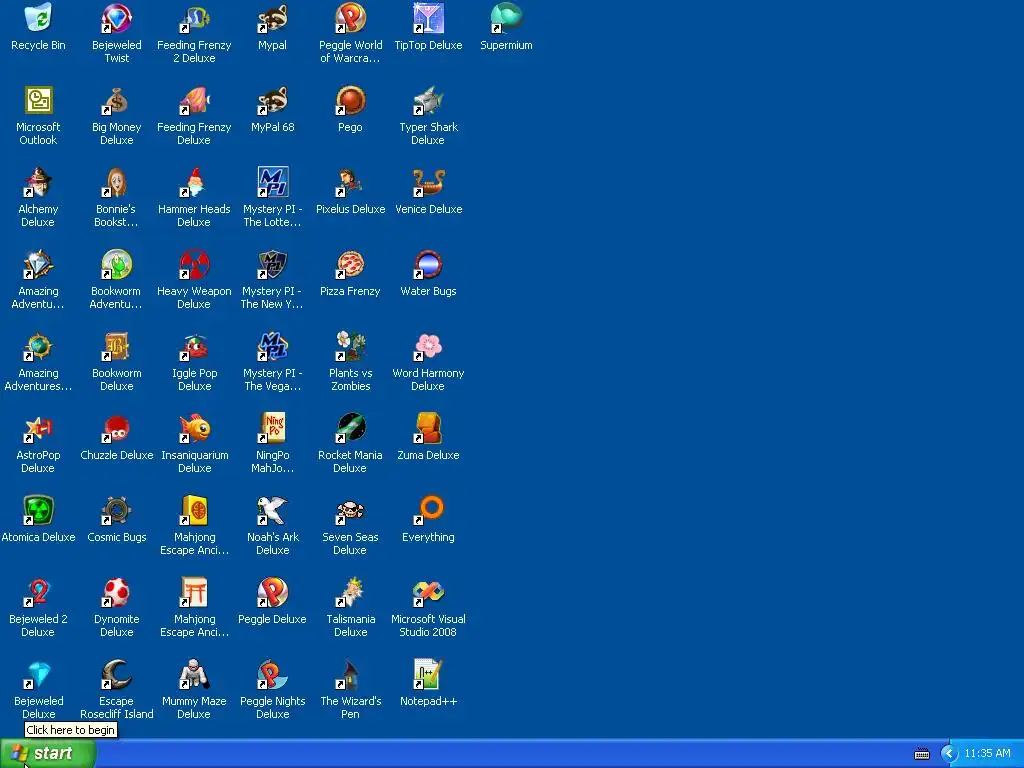This screenshot has height=768, width=1024.
Task: Select the Amazing Adventures diamond icon
Action: click(x=38, y=264)
